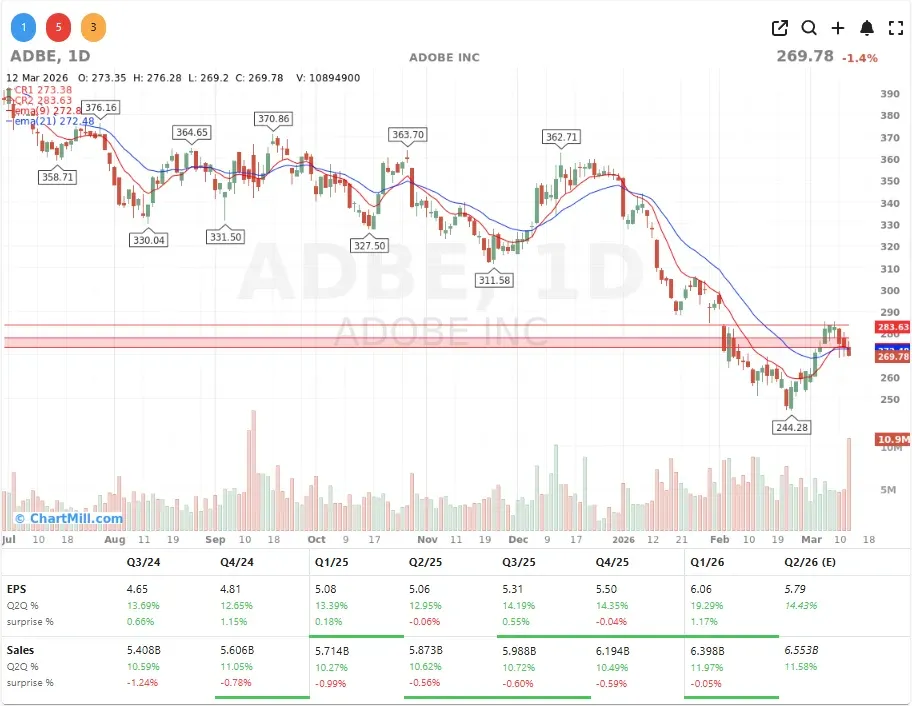Screen dimensions: 912x706
Task: Click the red badge showing 5
Action: (58, 27)
